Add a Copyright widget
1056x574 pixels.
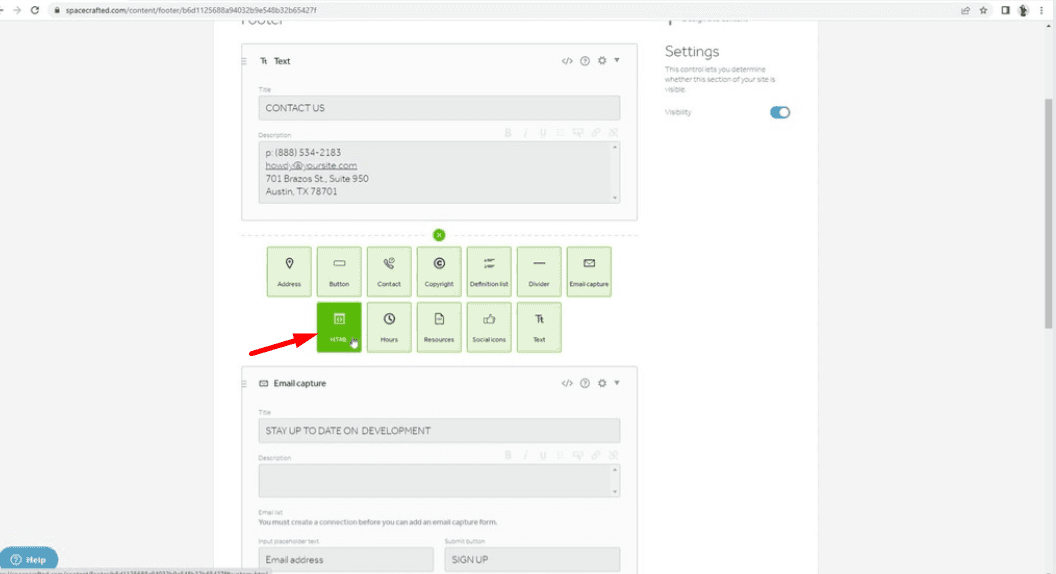coord(438,272)
